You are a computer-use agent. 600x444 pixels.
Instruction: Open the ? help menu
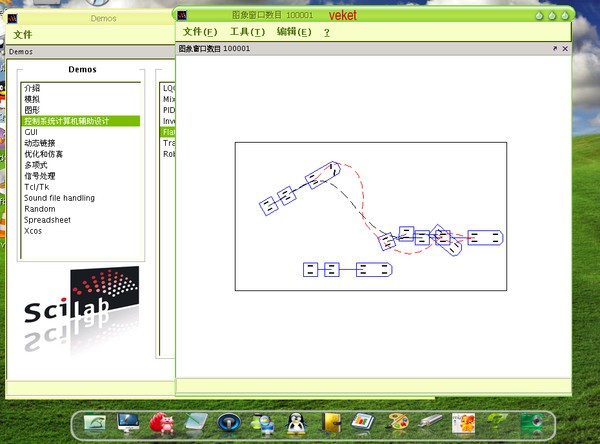326,33
